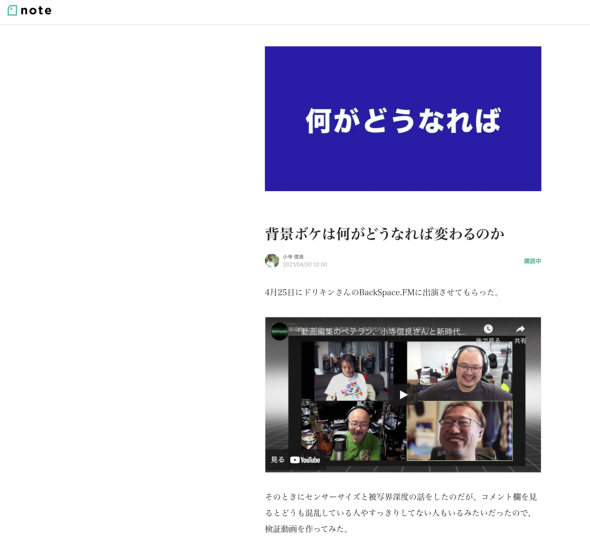
Task: Click the 購読中 subscription label
Action: click(x=532, y=261)
